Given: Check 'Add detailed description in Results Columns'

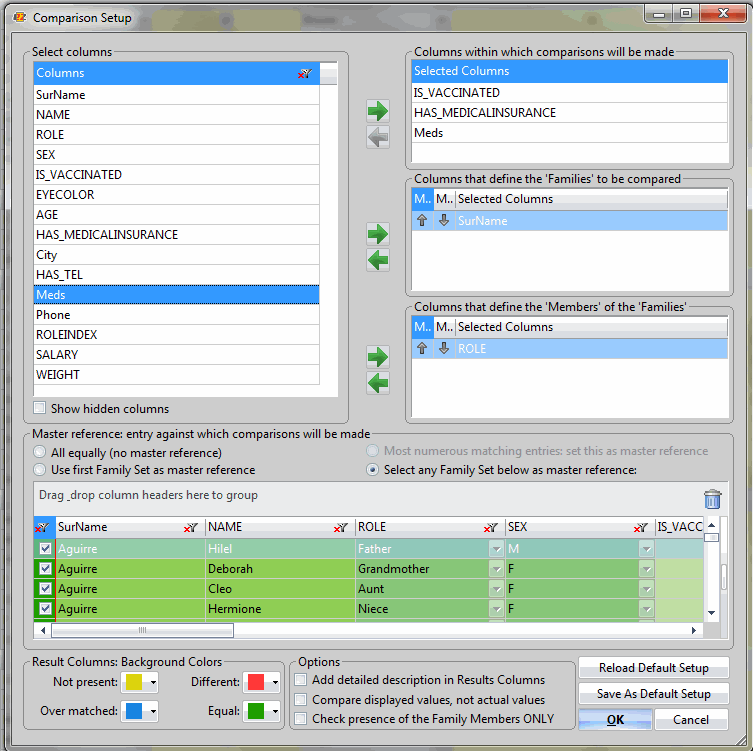Looking at the screenshot, I should pyautogui.click(x=301, y=680).
